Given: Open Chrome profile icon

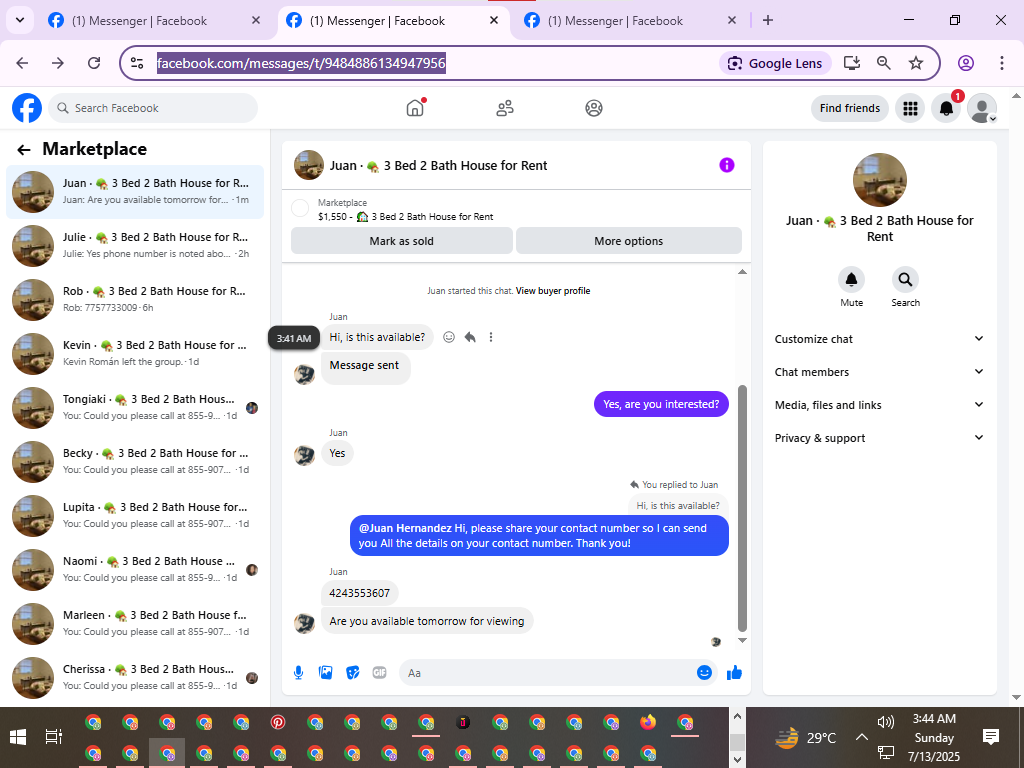Looking at the screenshot, I should coord(966,63).
